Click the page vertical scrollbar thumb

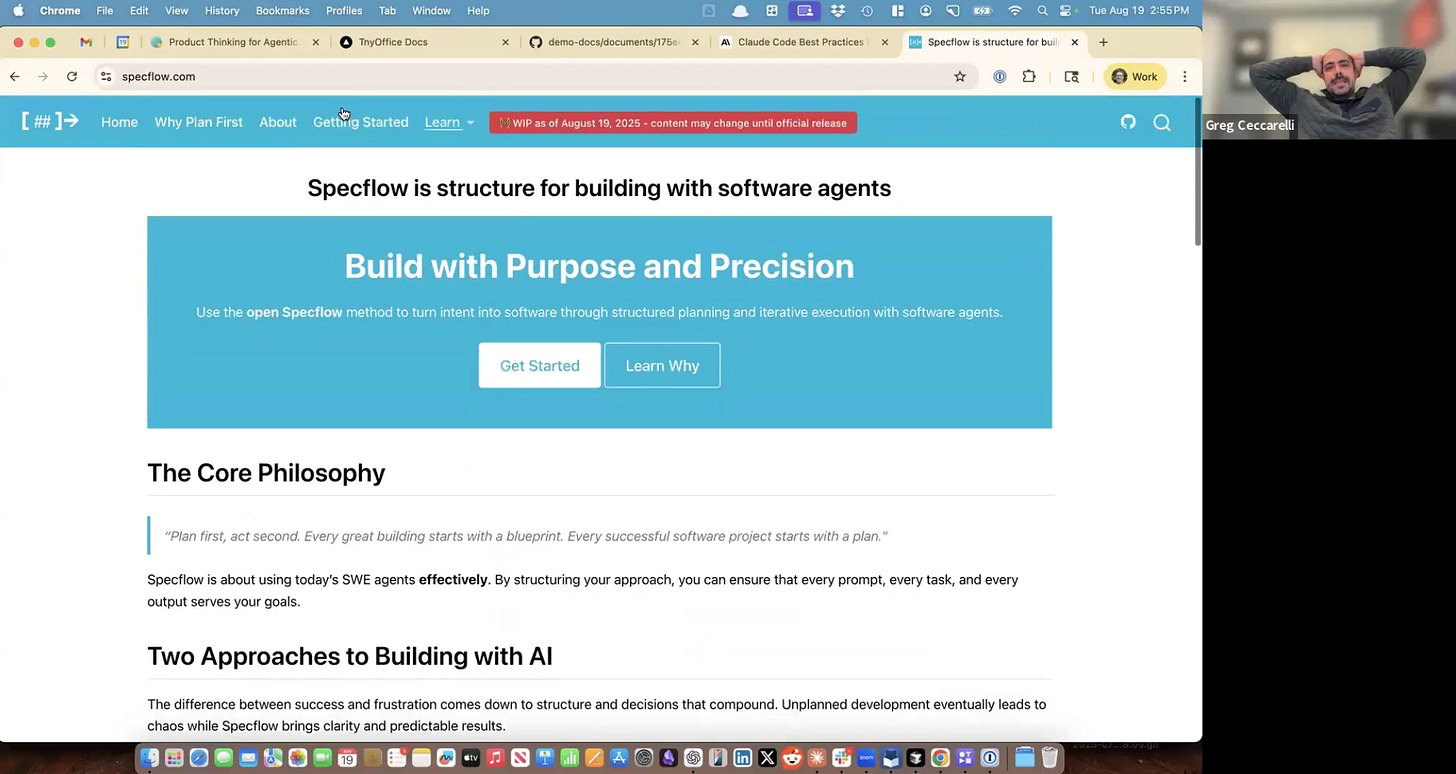[x=1197, y=170]
